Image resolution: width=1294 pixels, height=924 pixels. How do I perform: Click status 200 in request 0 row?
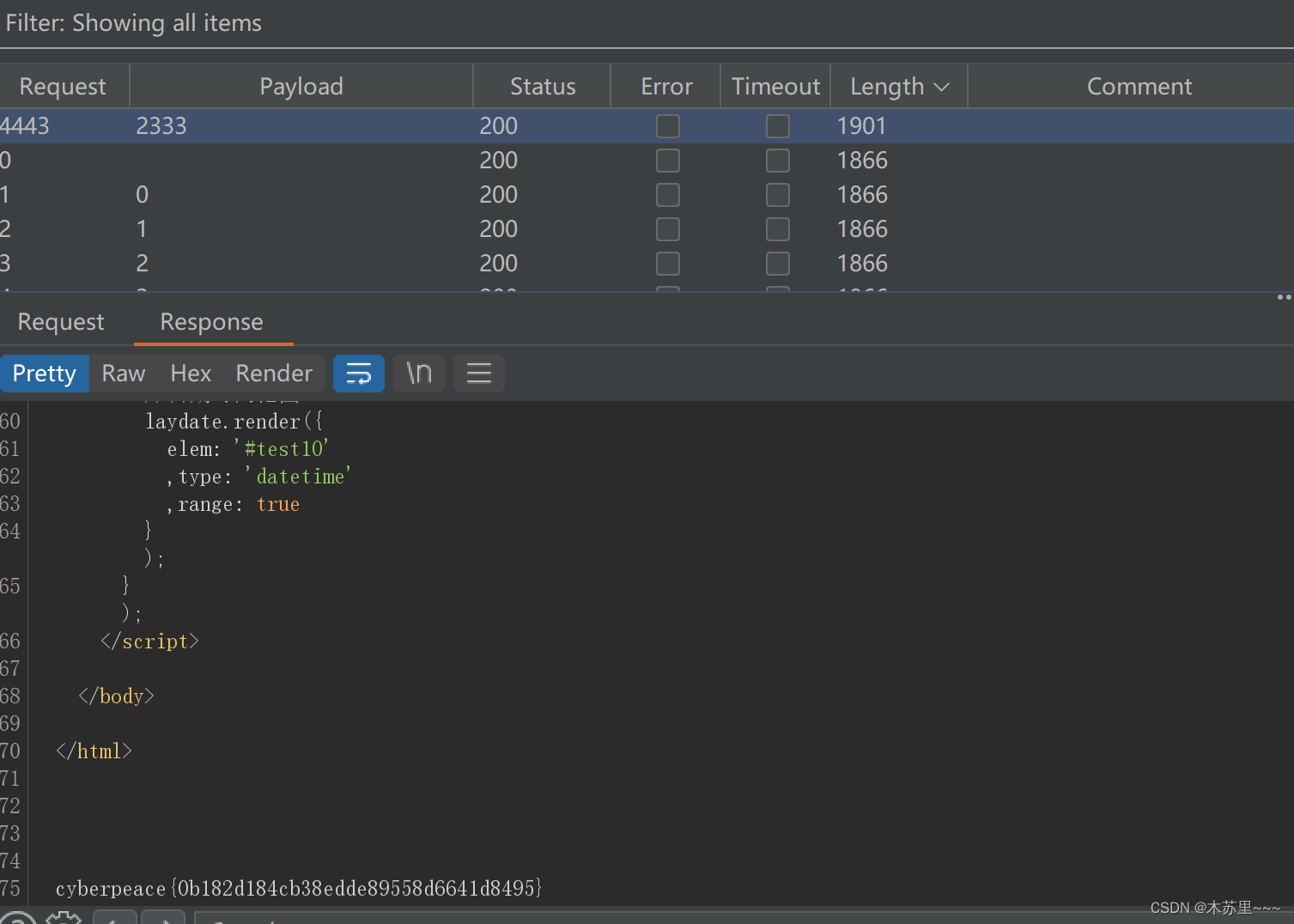click(499, 161)
